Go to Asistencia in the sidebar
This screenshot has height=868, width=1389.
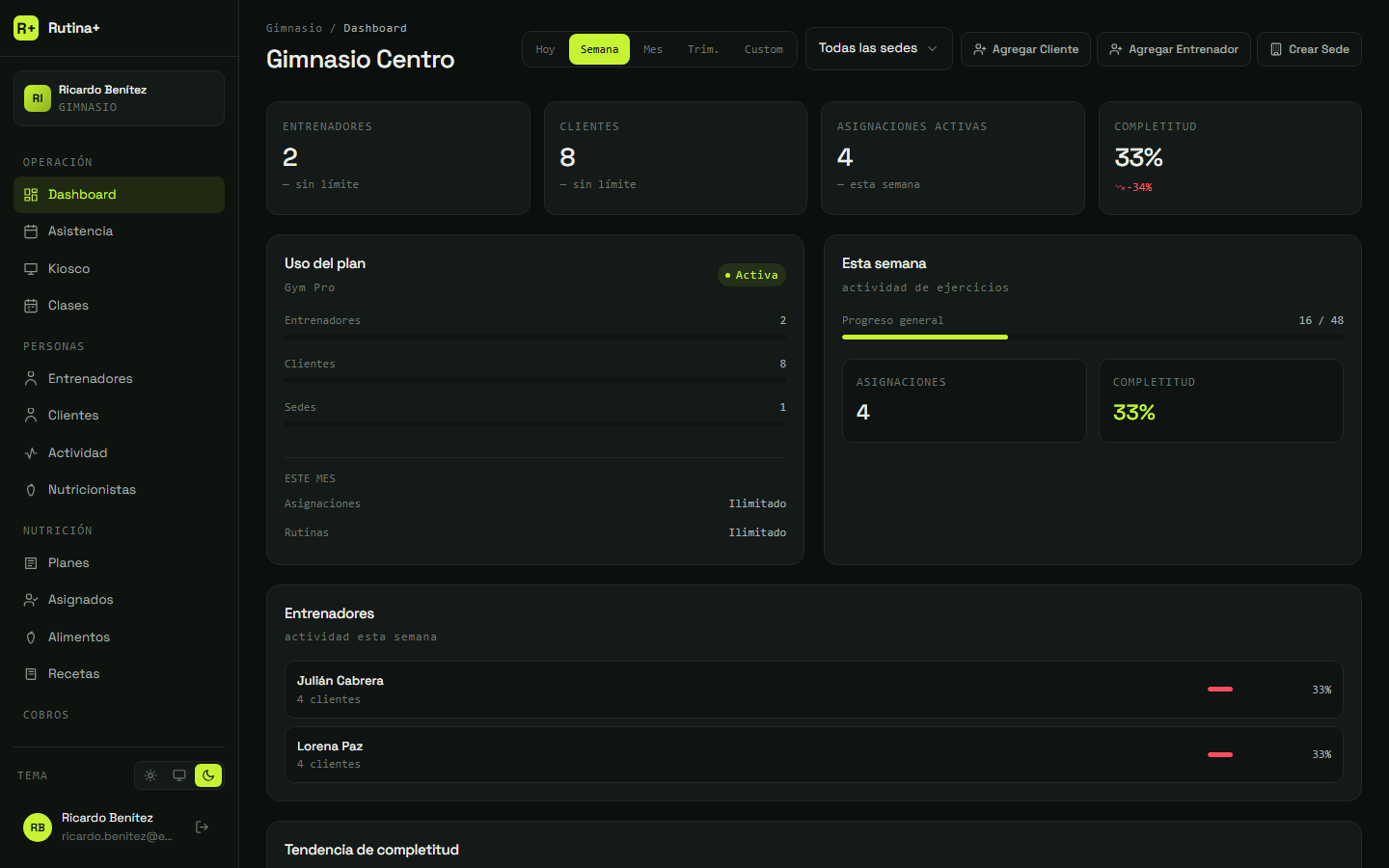tap(119, 231)
